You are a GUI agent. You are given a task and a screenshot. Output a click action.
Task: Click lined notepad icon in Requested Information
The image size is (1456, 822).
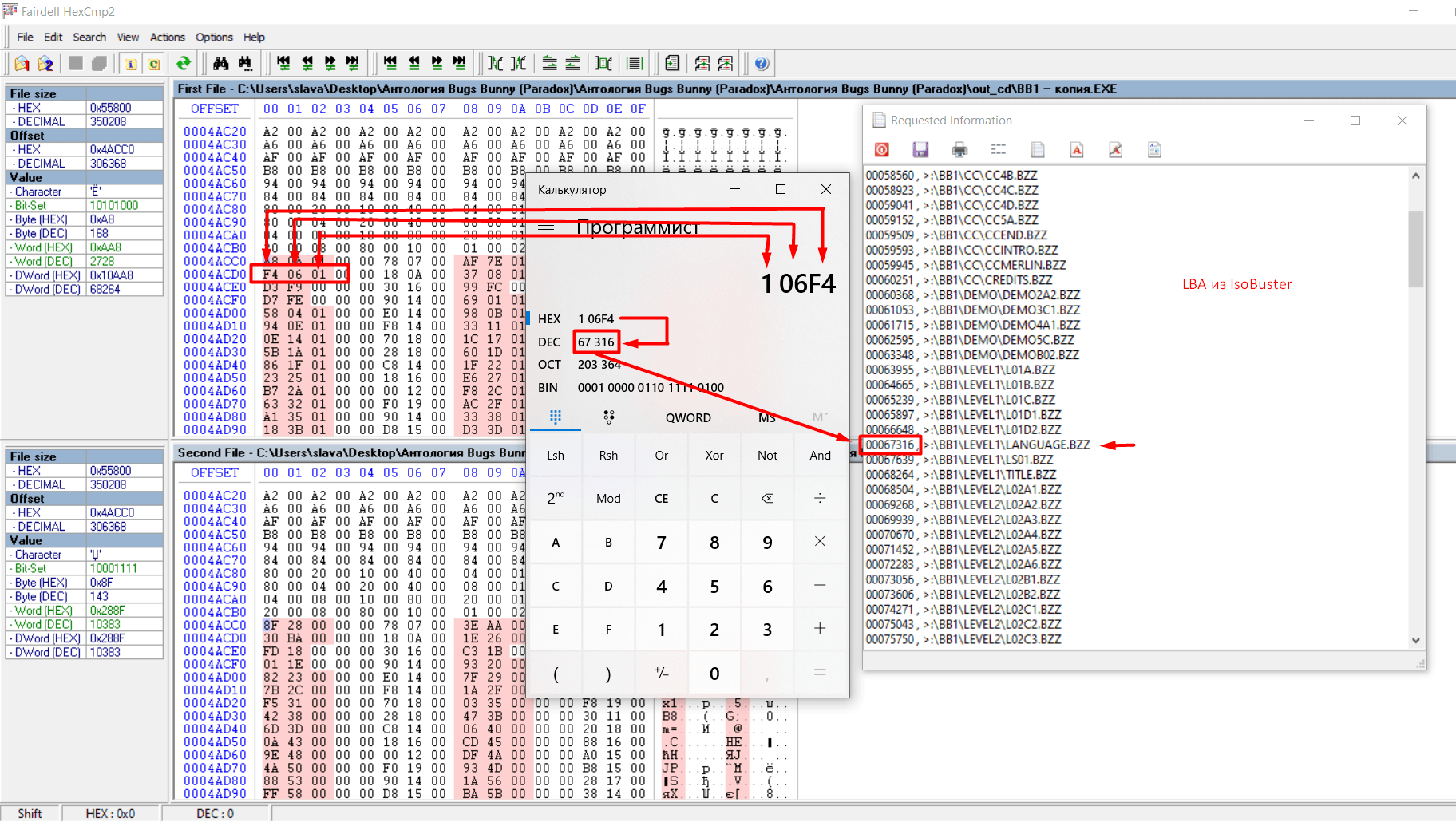coord(1038,149)
